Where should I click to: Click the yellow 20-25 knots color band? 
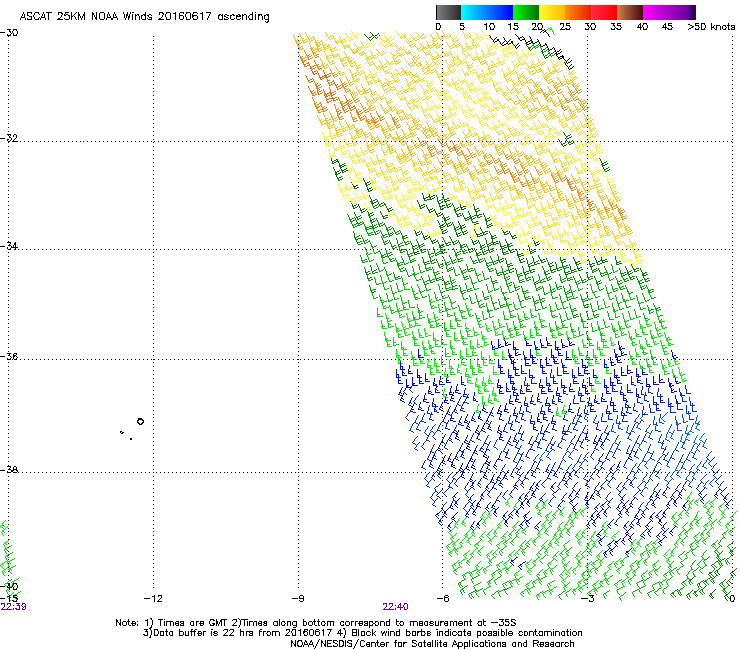tap(552, 12)
